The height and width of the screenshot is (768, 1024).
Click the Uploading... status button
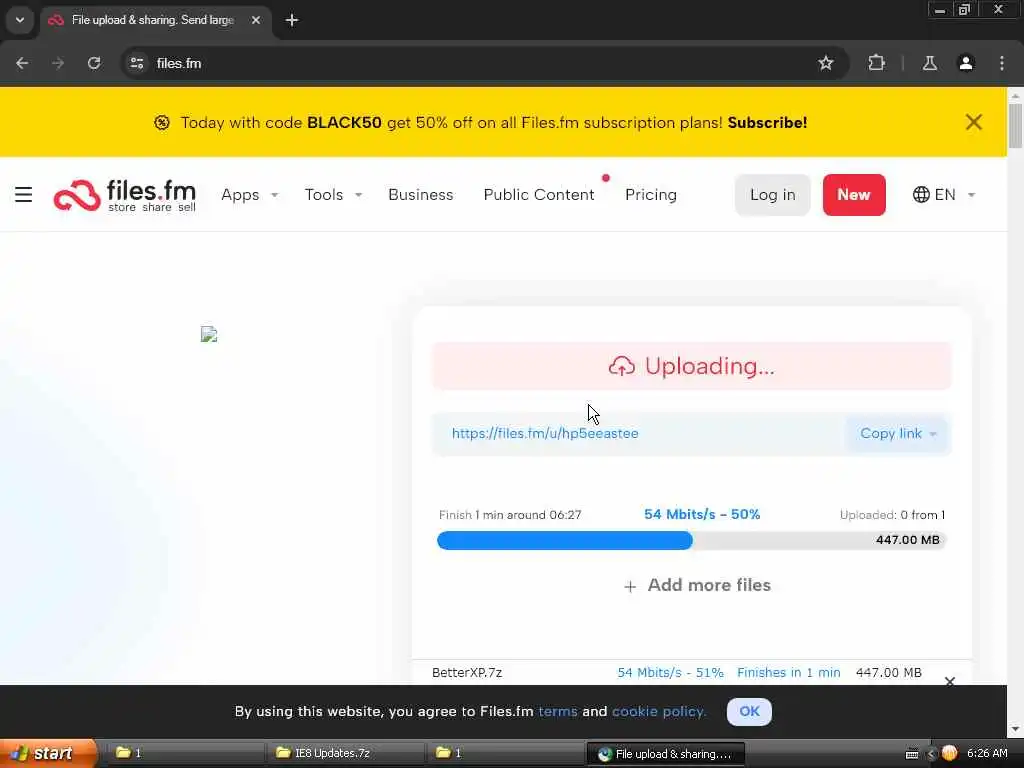(692, 366)
